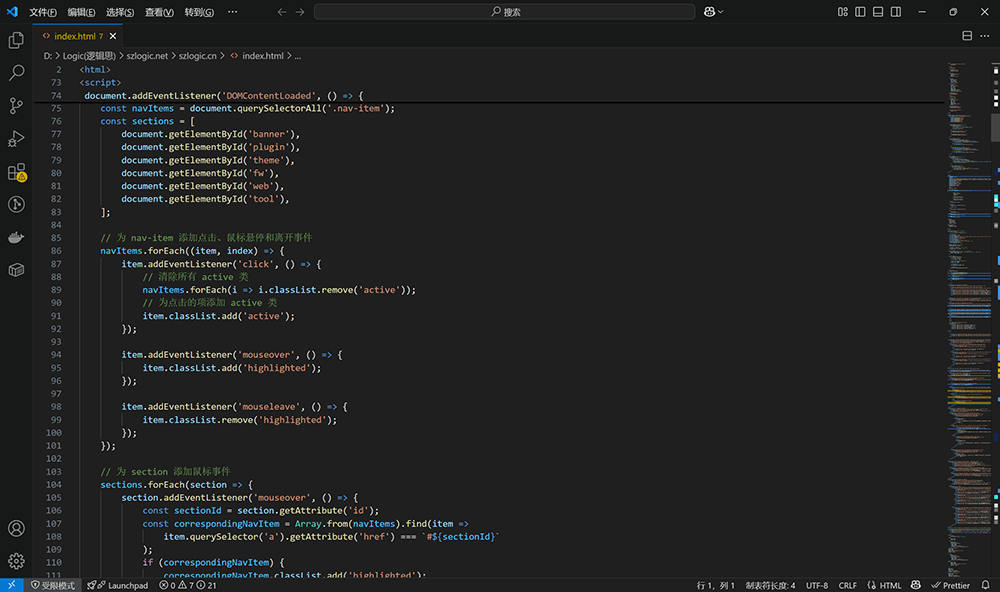
Task: Click 受限模式 restricted mode status
Action: [x=53, y=585]
